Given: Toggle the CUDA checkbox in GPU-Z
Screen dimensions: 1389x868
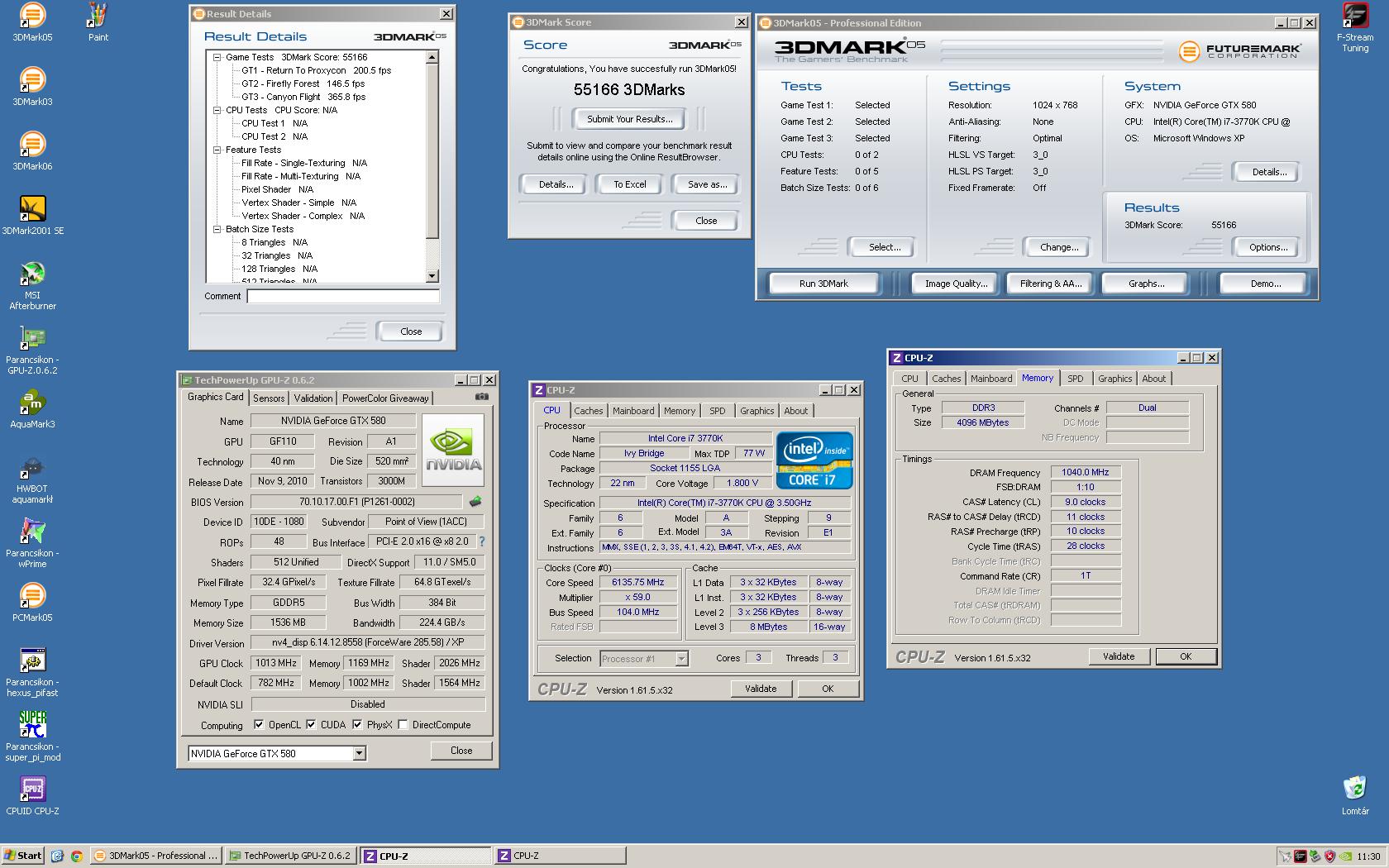Looking at the screenshot, I should point(311,725).
